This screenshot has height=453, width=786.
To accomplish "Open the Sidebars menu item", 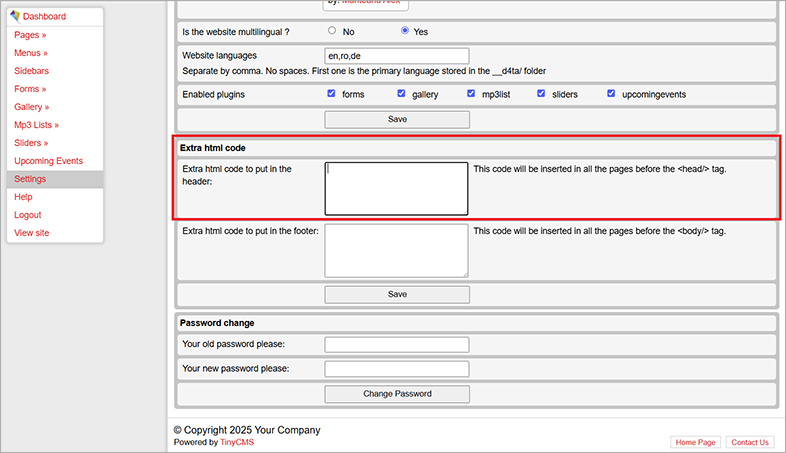I will click(x=31, y=71).
